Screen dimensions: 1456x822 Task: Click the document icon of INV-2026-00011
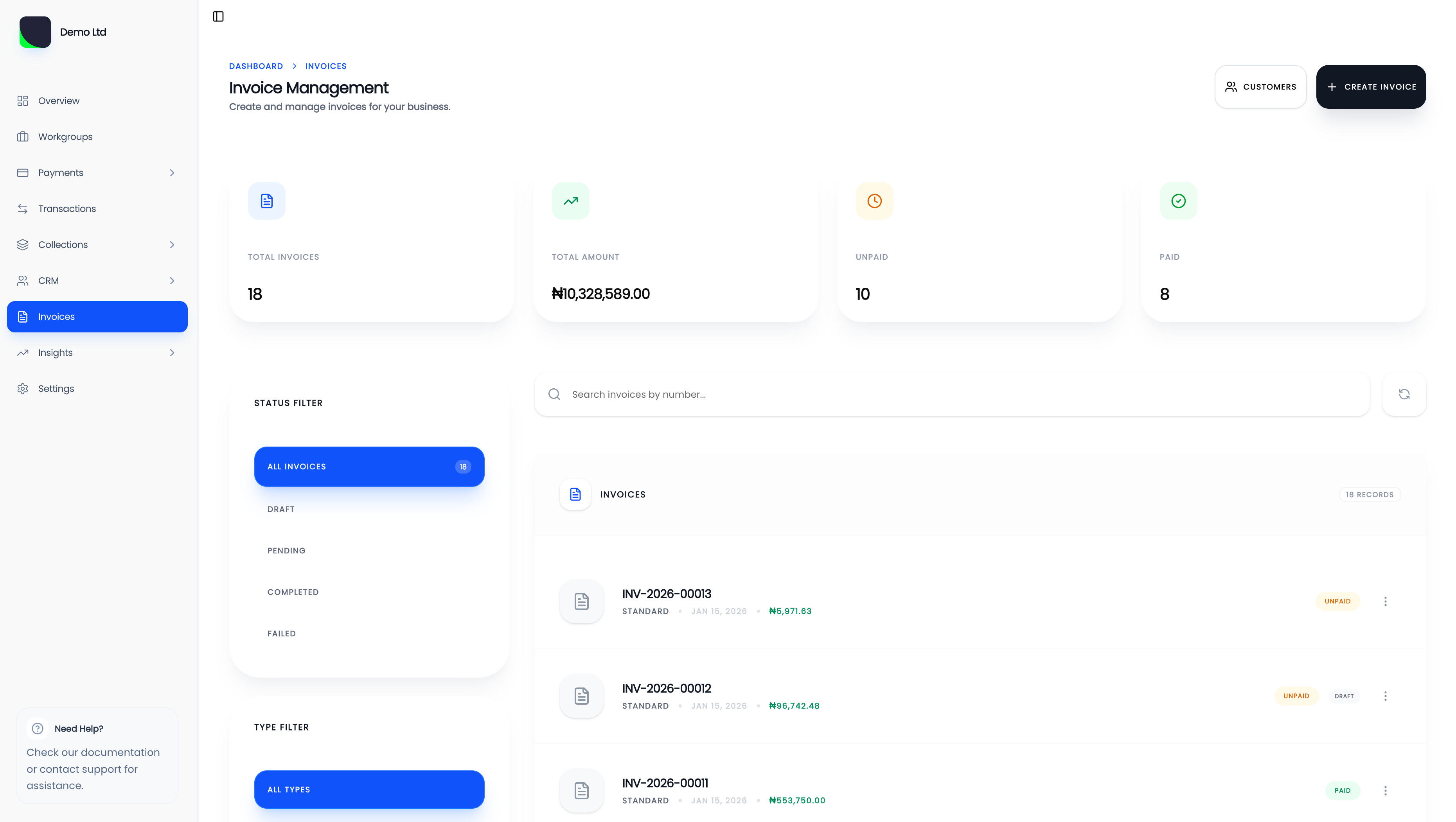(581, 790)
